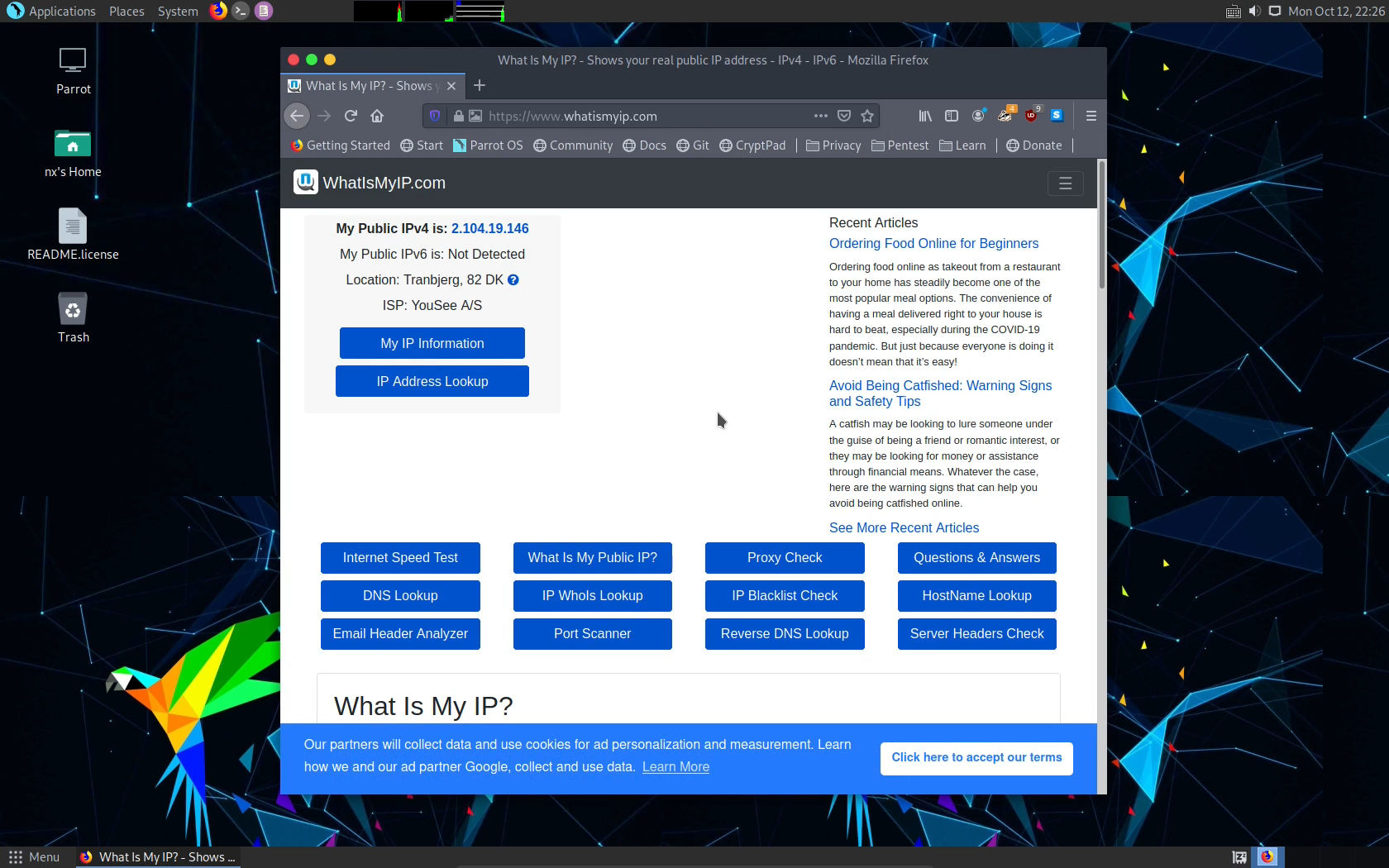This screenshot has width=1389, height=868.
Task: Click the page vertical scrollbar thumb
Action: [1102, 225]
